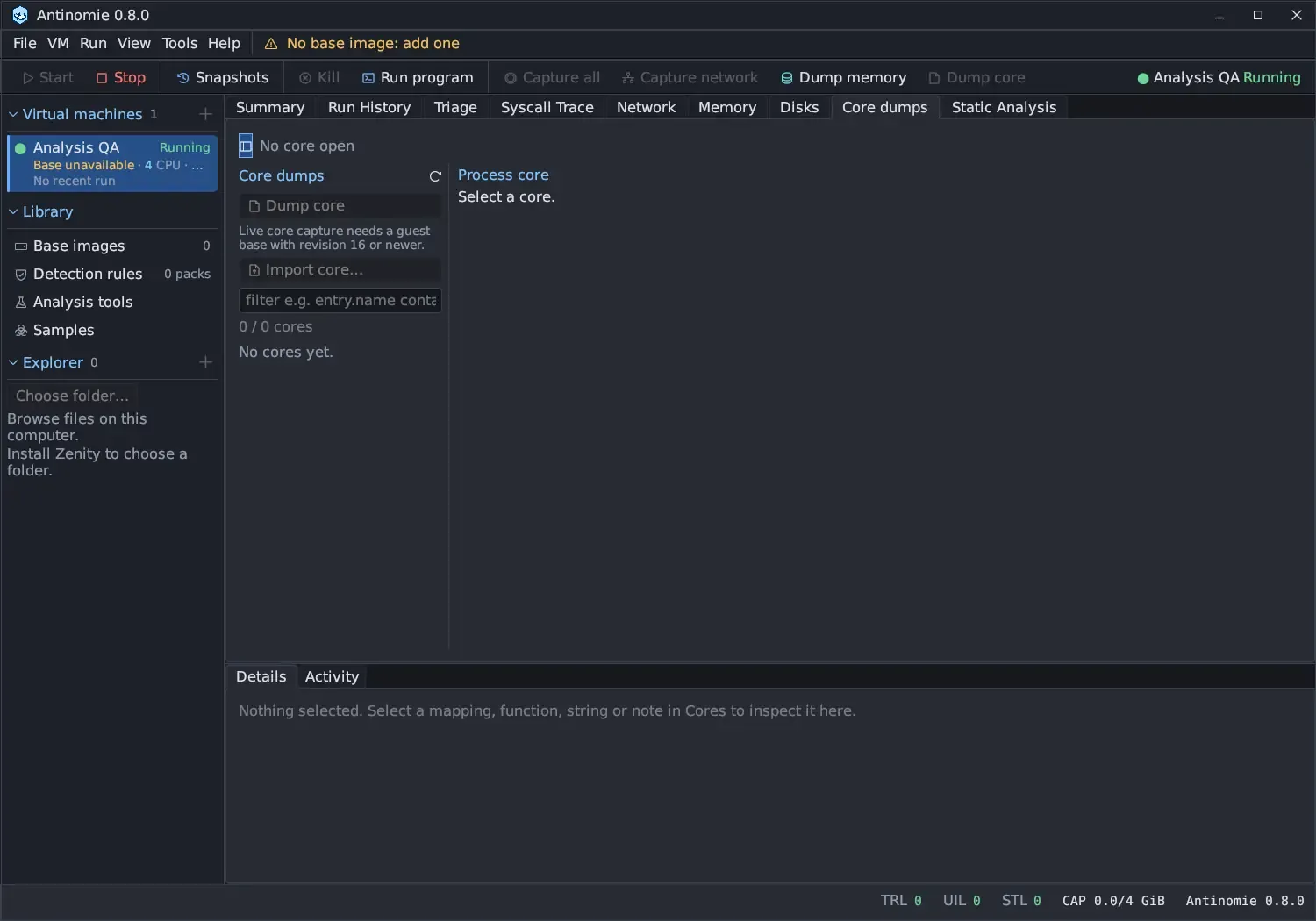The image size is (1316, 921).
Task: Maximize the Antinomie window
Action: (1258, 15)
